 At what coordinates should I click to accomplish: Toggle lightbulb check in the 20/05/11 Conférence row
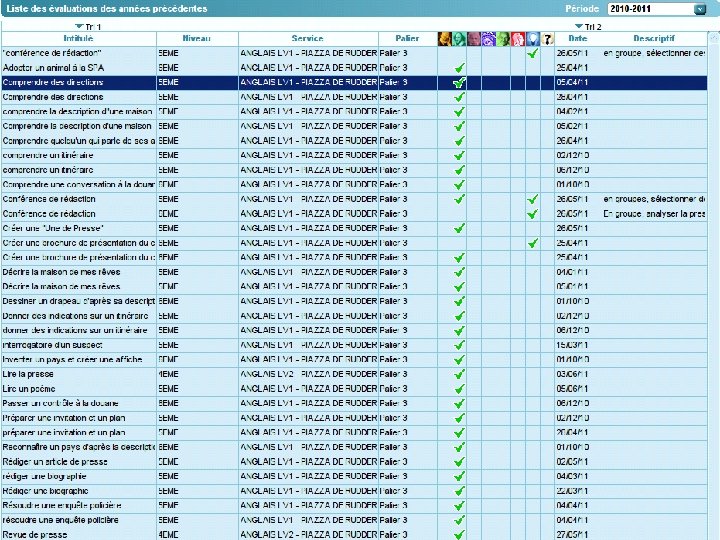(533, 214)
